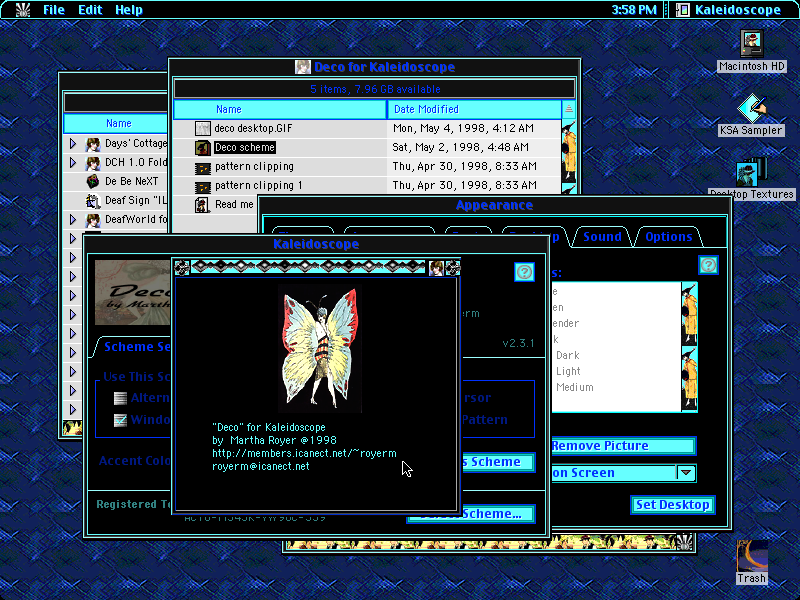Select the deco desktop.GIF file icon
Screen dimensions: 800x600
(203, 129)
